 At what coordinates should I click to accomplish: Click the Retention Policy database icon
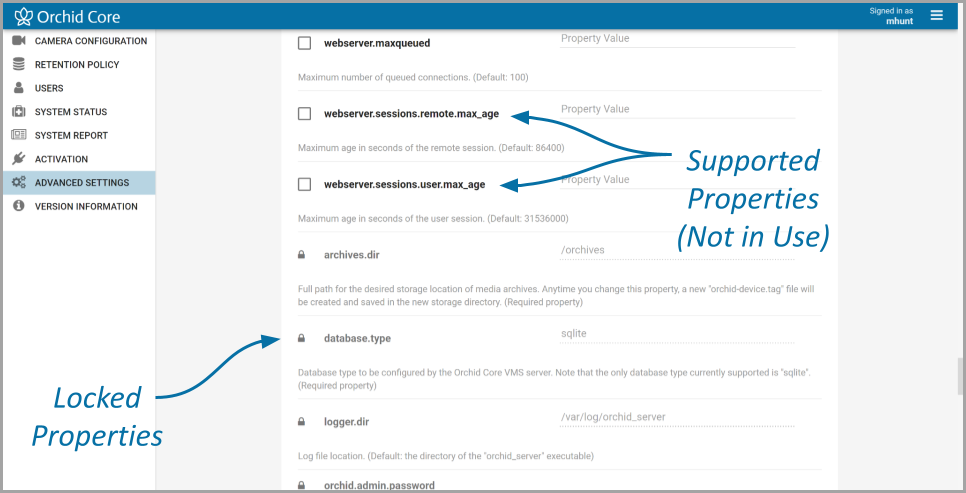pyautogui.click(x=19, y=64)
